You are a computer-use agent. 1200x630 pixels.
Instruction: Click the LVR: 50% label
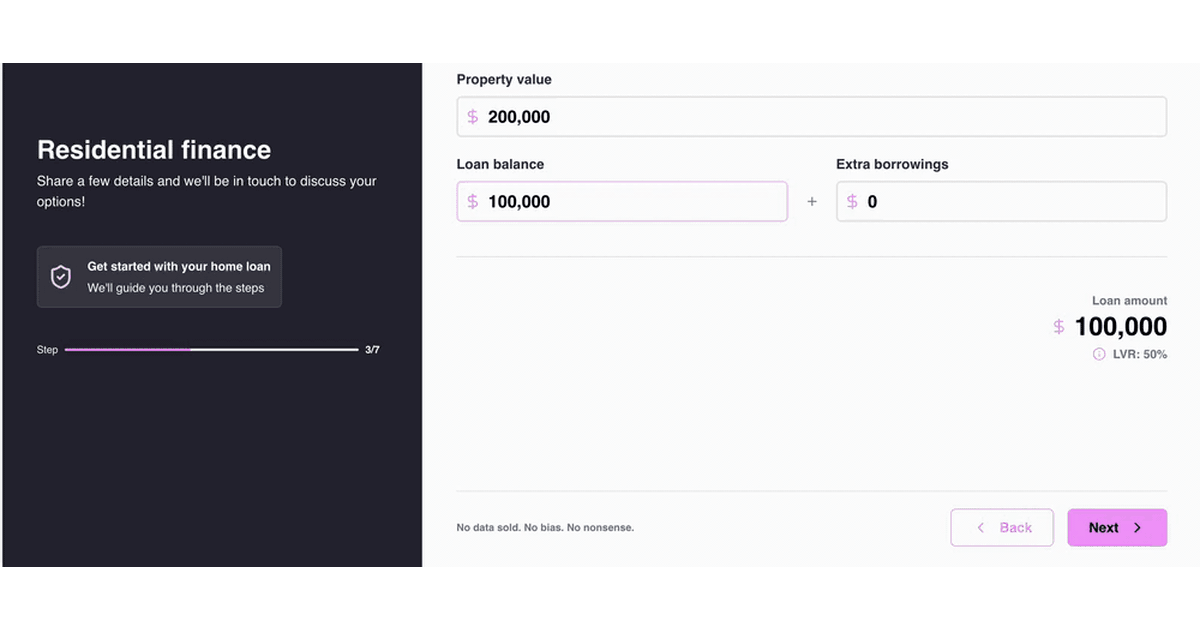click(x=1139, y=354)
